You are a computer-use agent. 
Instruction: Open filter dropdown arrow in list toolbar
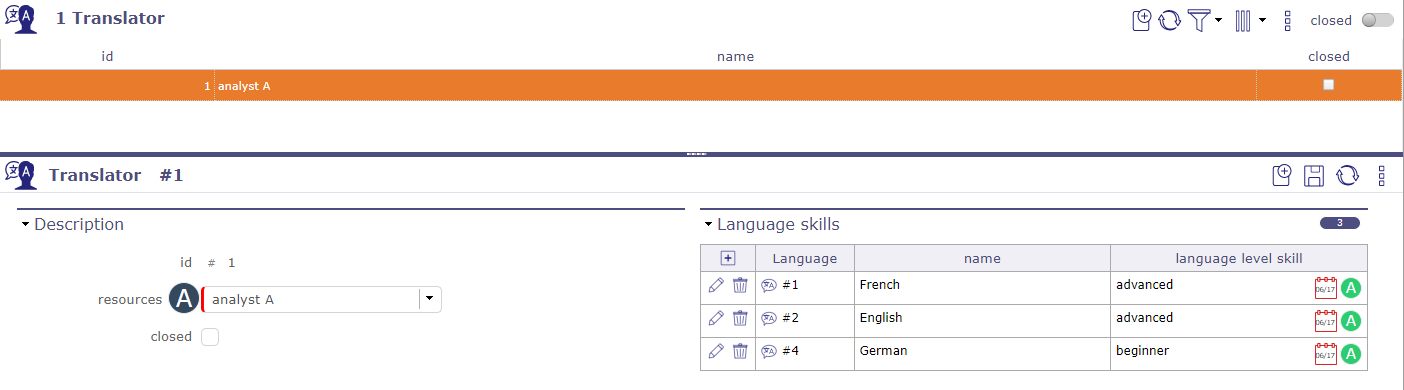pyautogui.click(x=1219, y=20)
